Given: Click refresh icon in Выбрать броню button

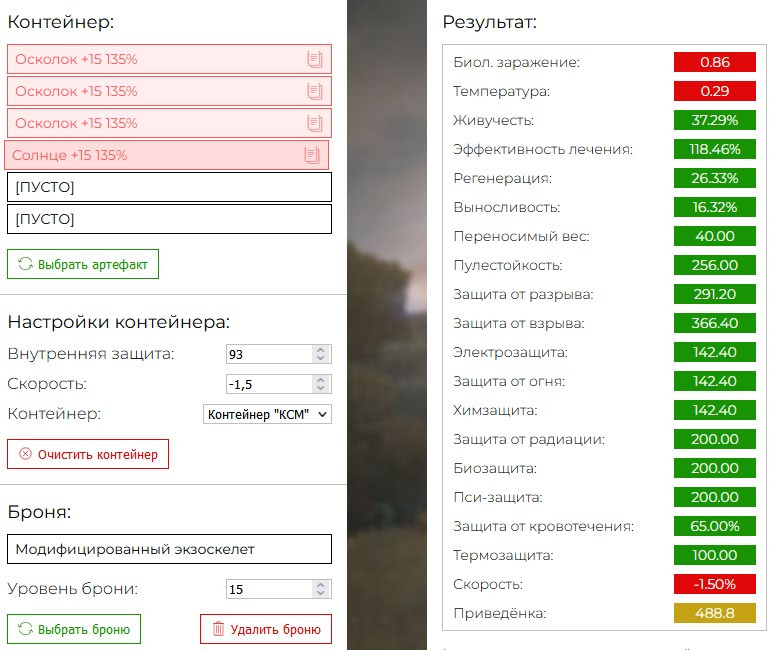Looking at the screenshot, I should (x=25, y=629).
